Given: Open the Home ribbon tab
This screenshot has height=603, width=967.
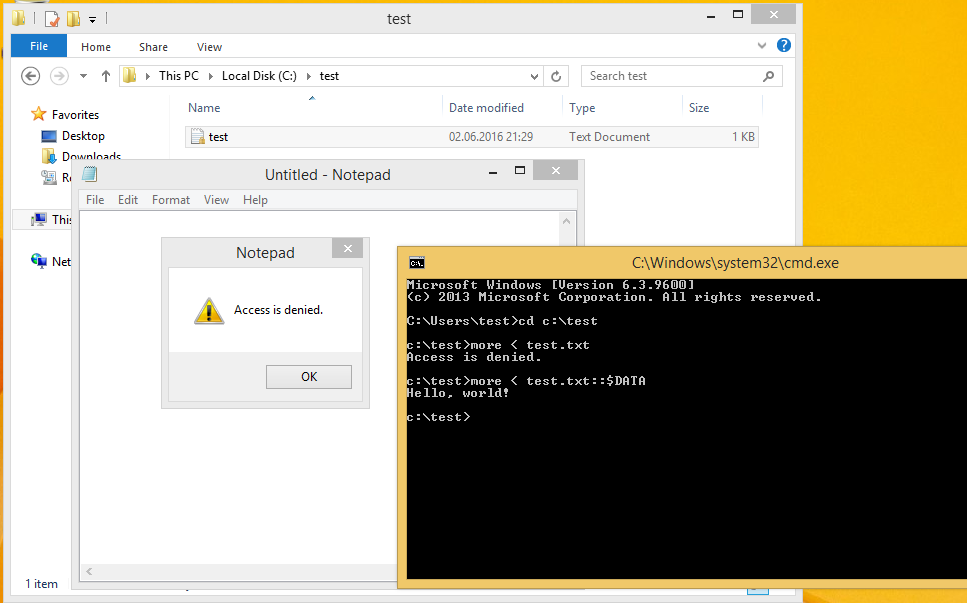Looking at the screenshot, I should point(96,47).
